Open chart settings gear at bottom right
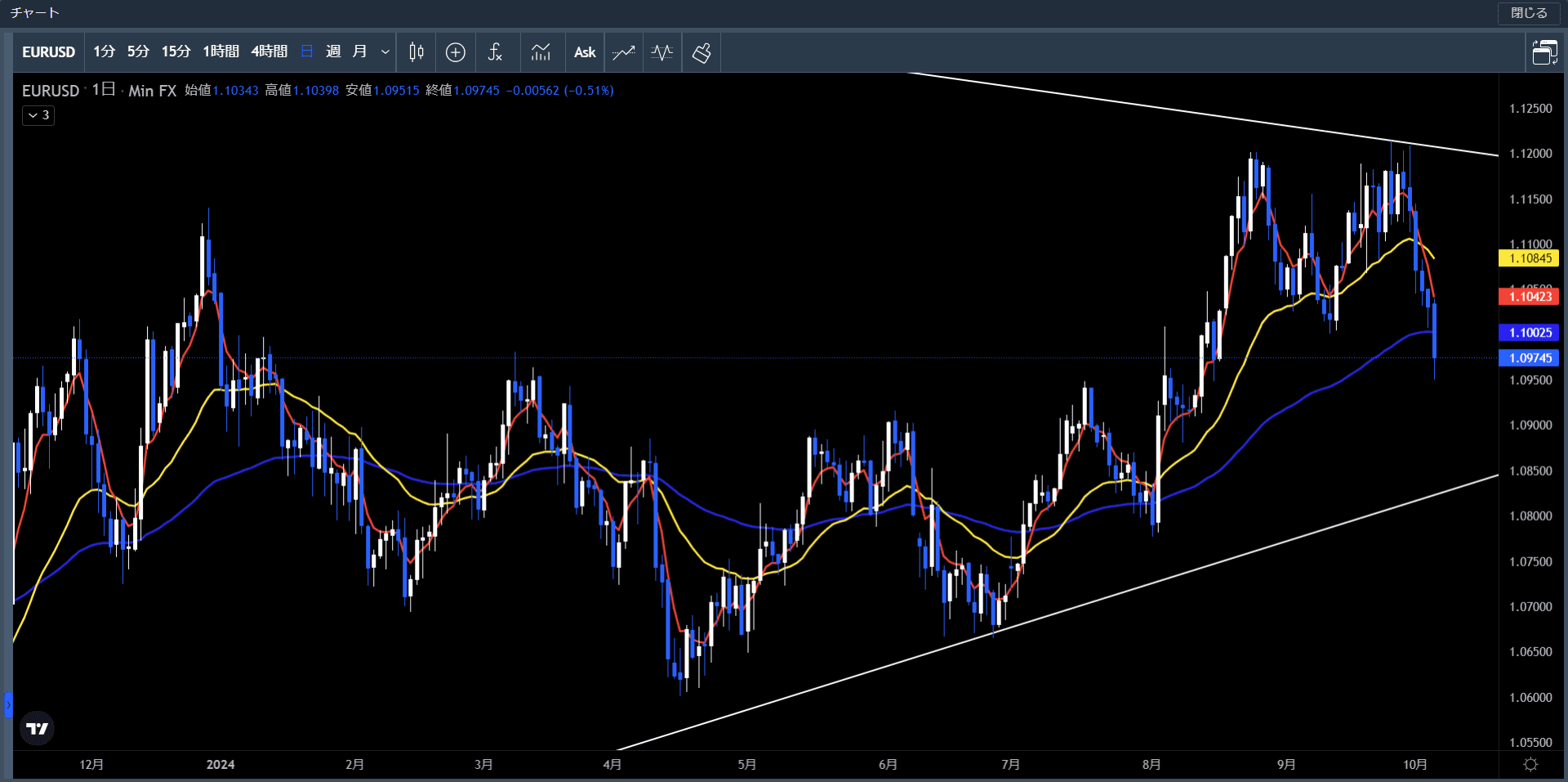Viewport: 1568px width, 782px height. pyautogui.click(x=1531, y=764)
